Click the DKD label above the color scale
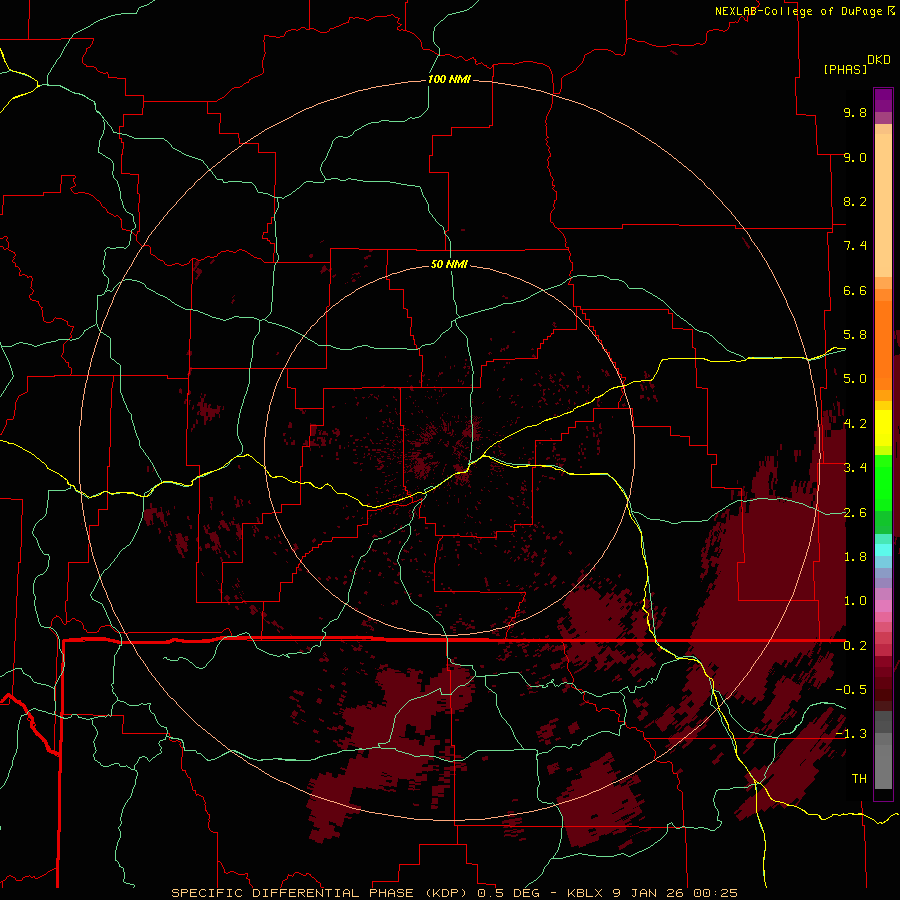 [879, 60]
